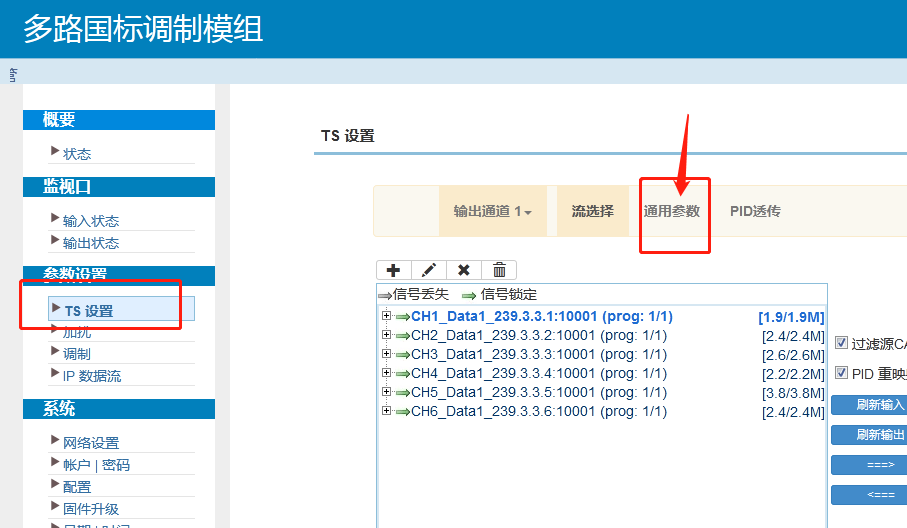Click the X remove icon button
The height and width of the screenshot is (528, 907).
click(x=464, y=270)
